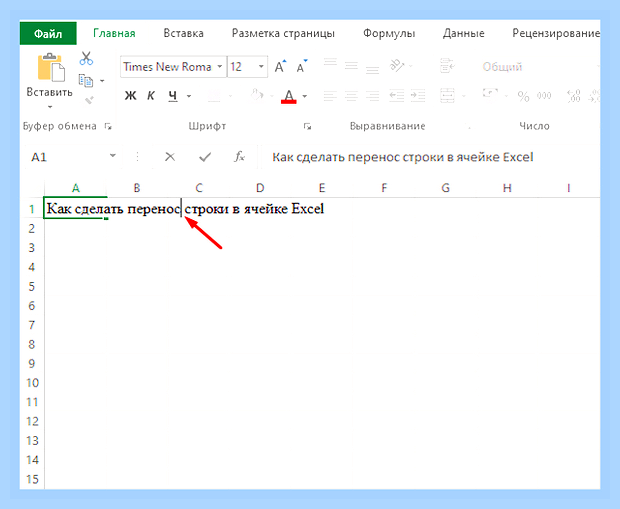The image size is (620, 509).
Task: Open the font size 12 dropdown
Action: click(261, 66)
